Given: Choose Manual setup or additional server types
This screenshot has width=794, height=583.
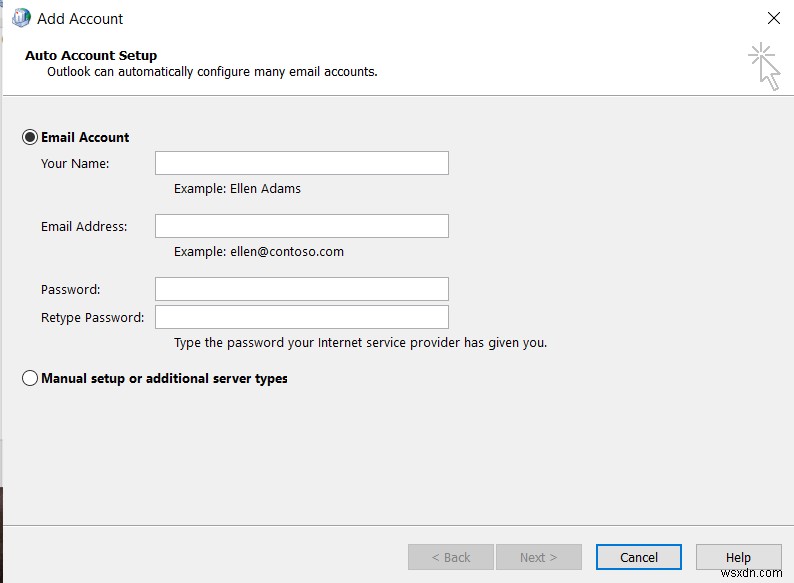Looking at the screenshot, I should (x=30, y=379).
